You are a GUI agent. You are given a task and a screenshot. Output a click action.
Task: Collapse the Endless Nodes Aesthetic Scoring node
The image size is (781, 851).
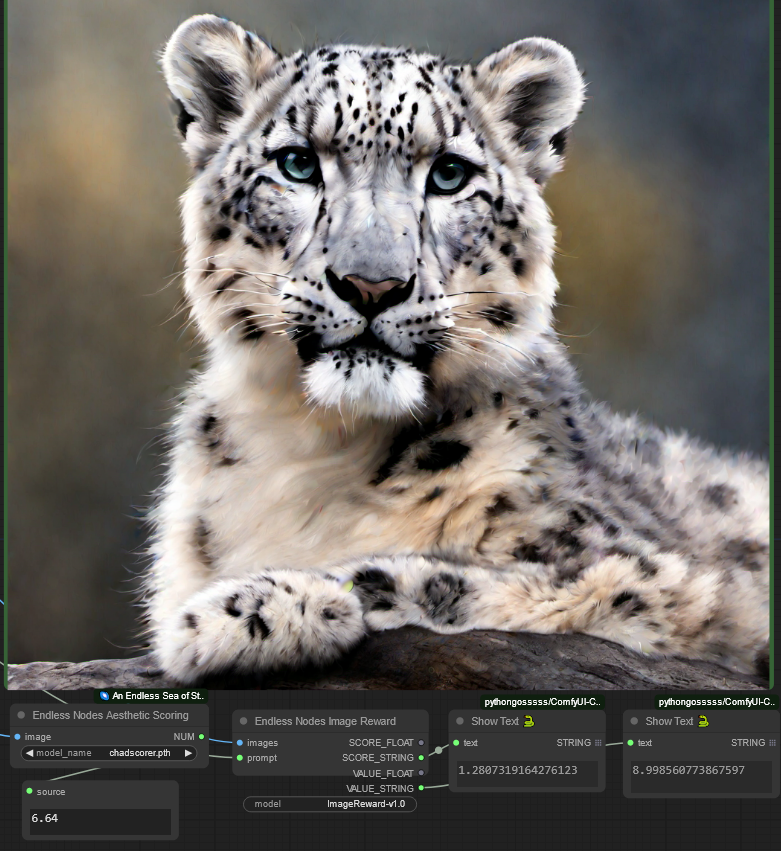[21, 716]
